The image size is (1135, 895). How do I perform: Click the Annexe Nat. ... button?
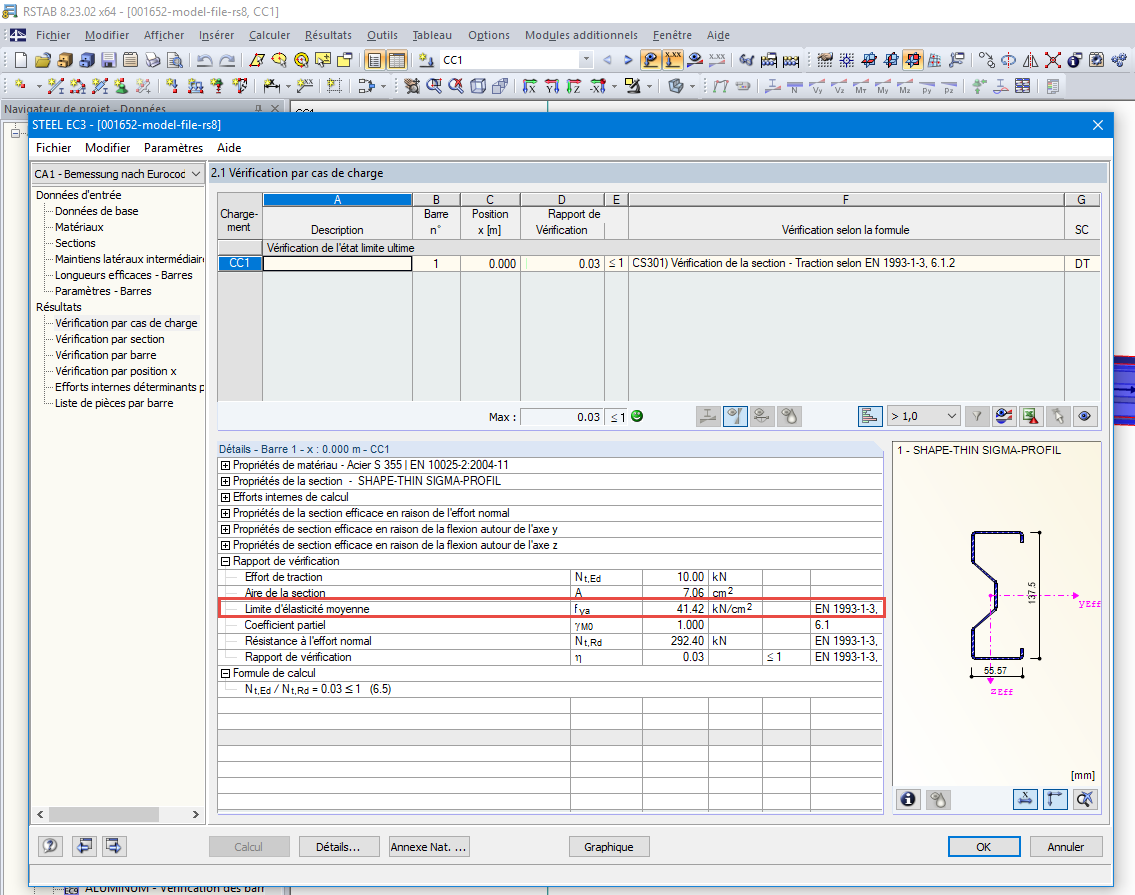(429, 846)
